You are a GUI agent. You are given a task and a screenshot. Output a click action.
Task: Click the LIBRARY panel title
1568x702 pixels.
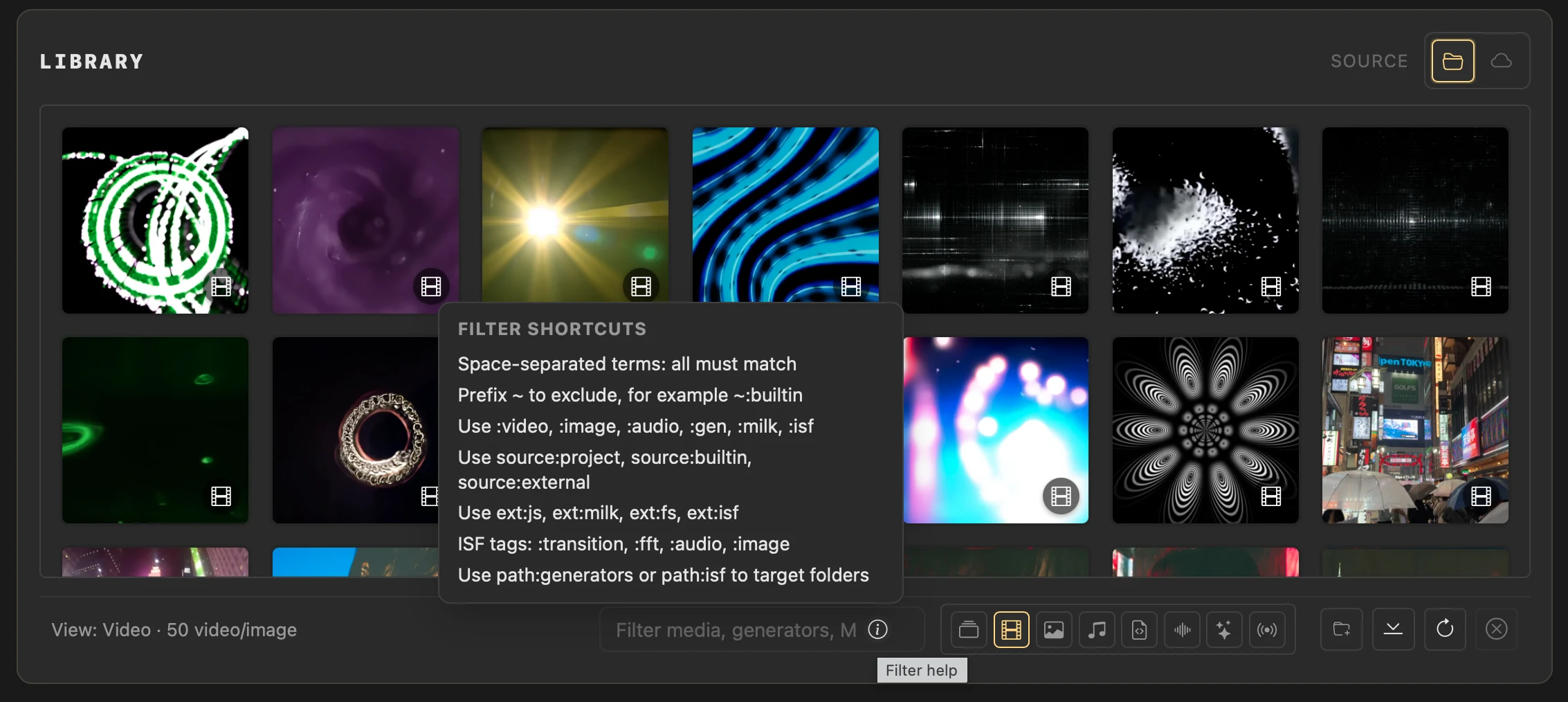[91, 62]
